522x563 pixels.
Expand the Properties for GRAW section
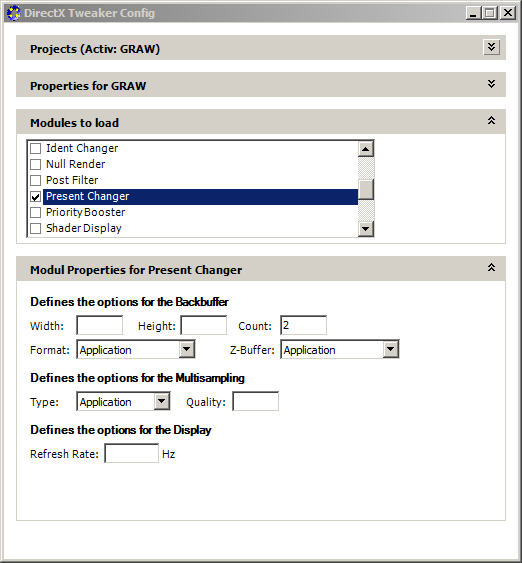coord(491,84)
